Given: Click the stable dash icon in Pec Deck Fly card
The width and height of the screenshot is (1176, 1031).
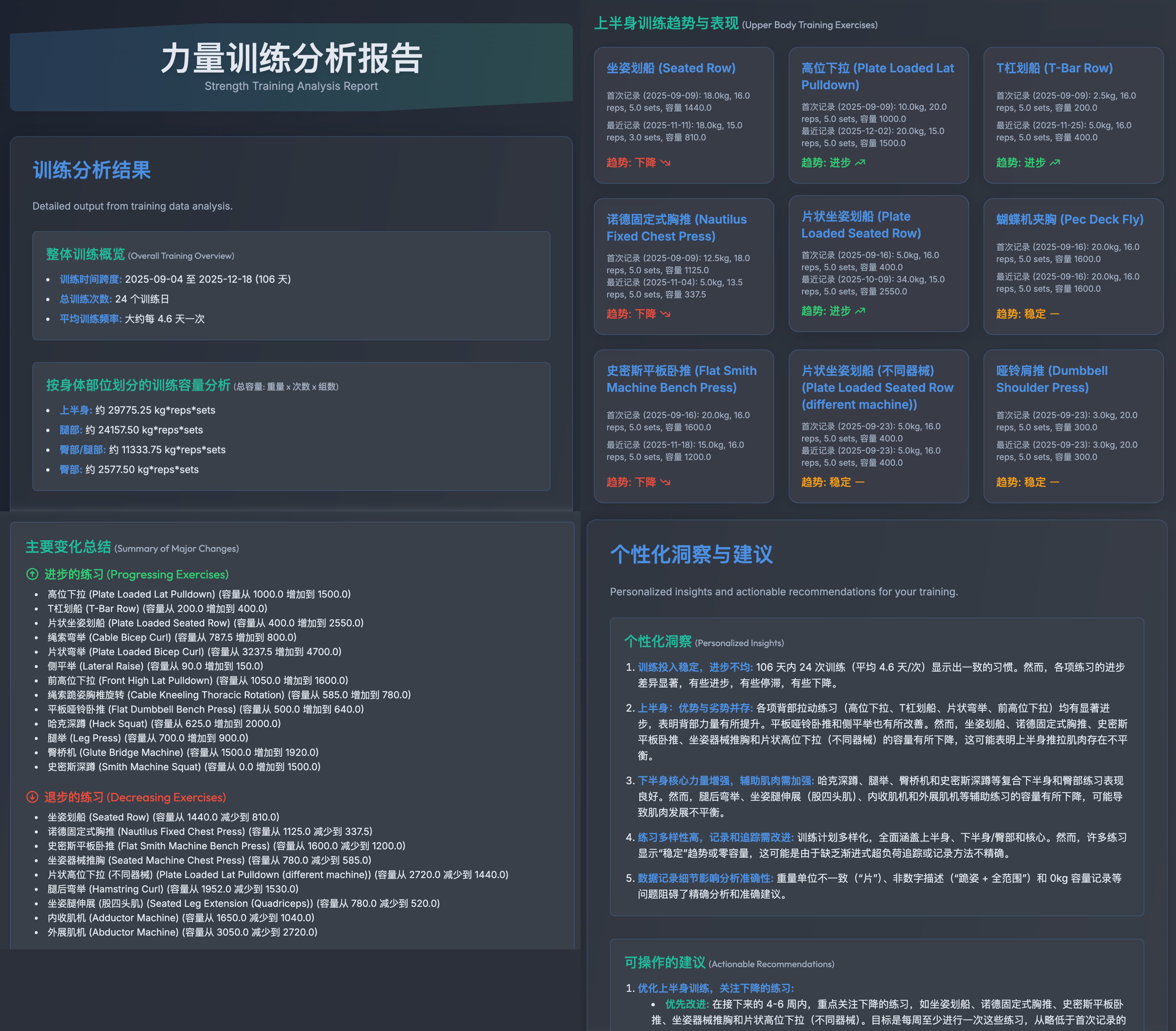Looking at the screenshot, I should [1055, 314].
